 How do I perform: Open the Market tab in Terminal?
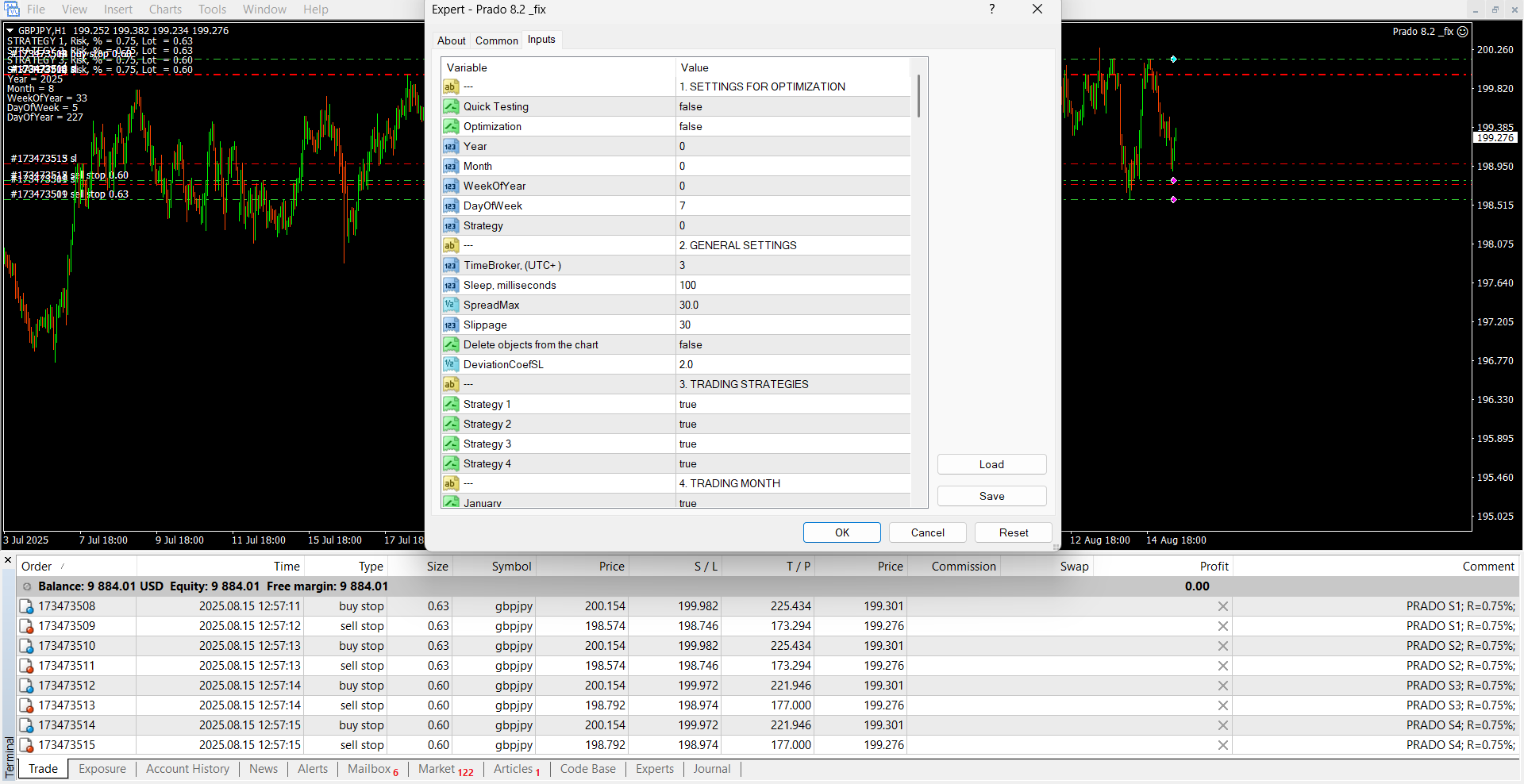point(445,769)
